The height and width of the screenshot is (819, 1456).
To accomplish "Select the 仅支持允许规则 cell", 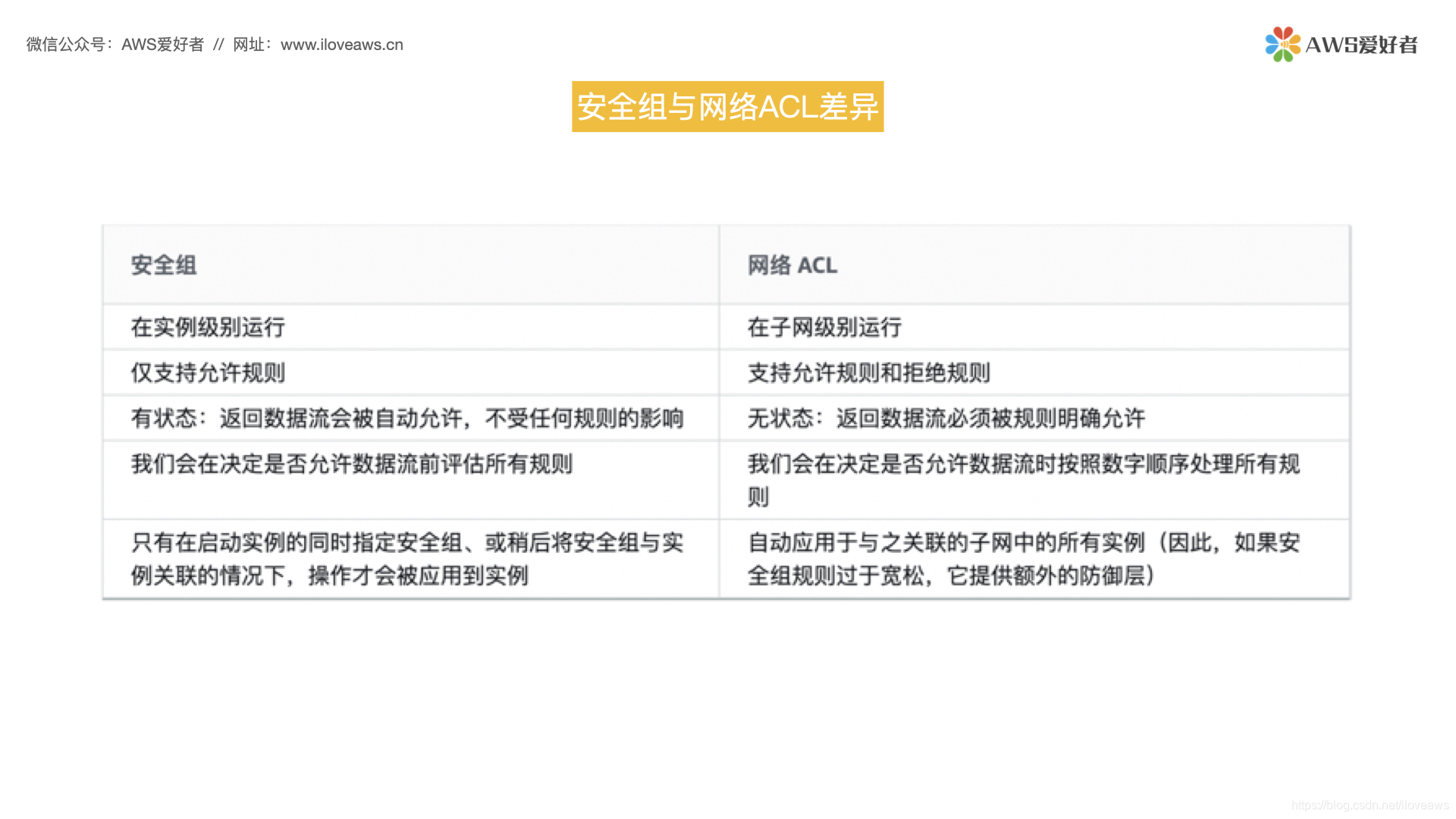I will pos(208,373).
